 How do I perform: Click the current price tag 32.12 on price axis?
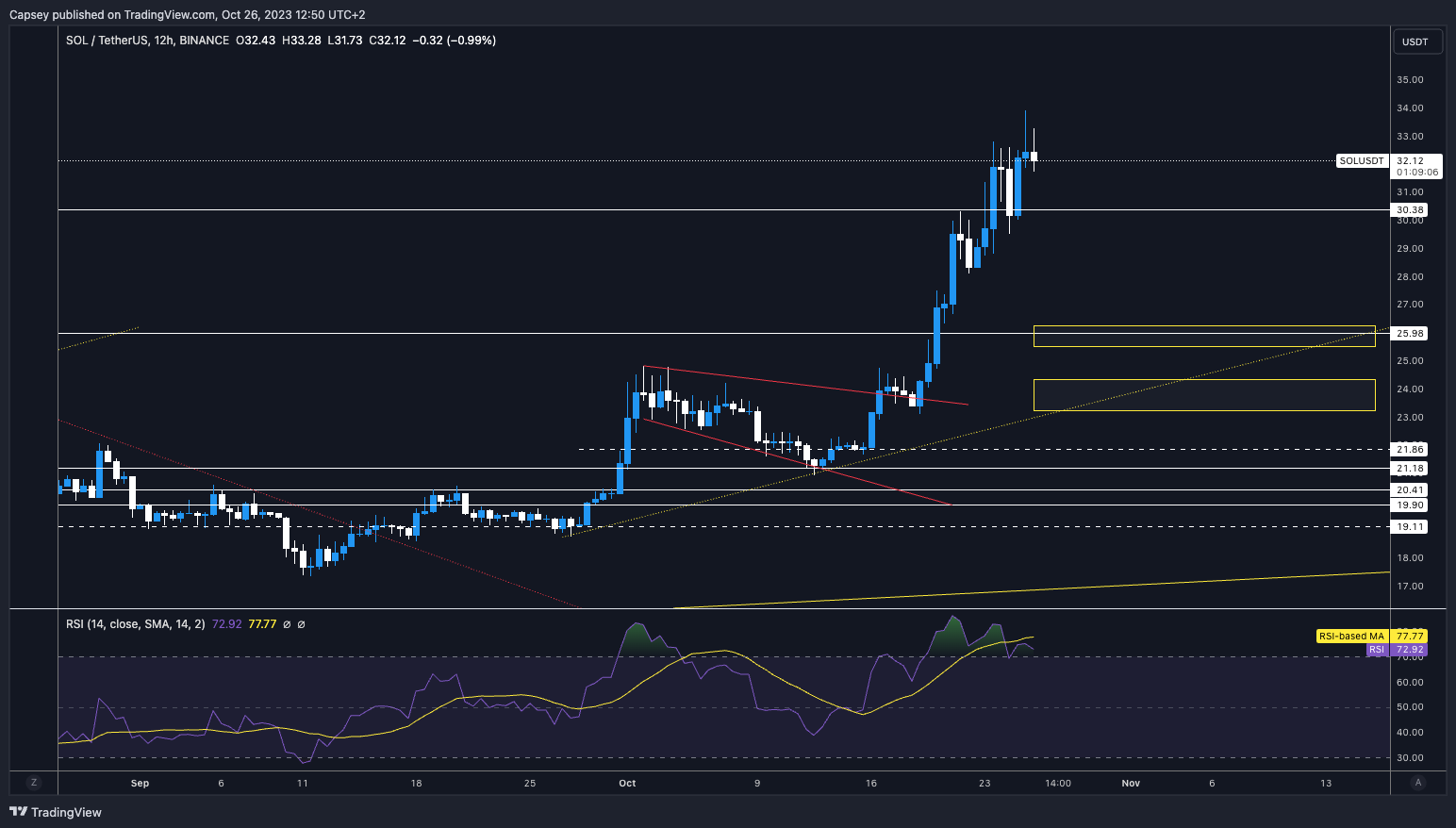(1410, 161)
